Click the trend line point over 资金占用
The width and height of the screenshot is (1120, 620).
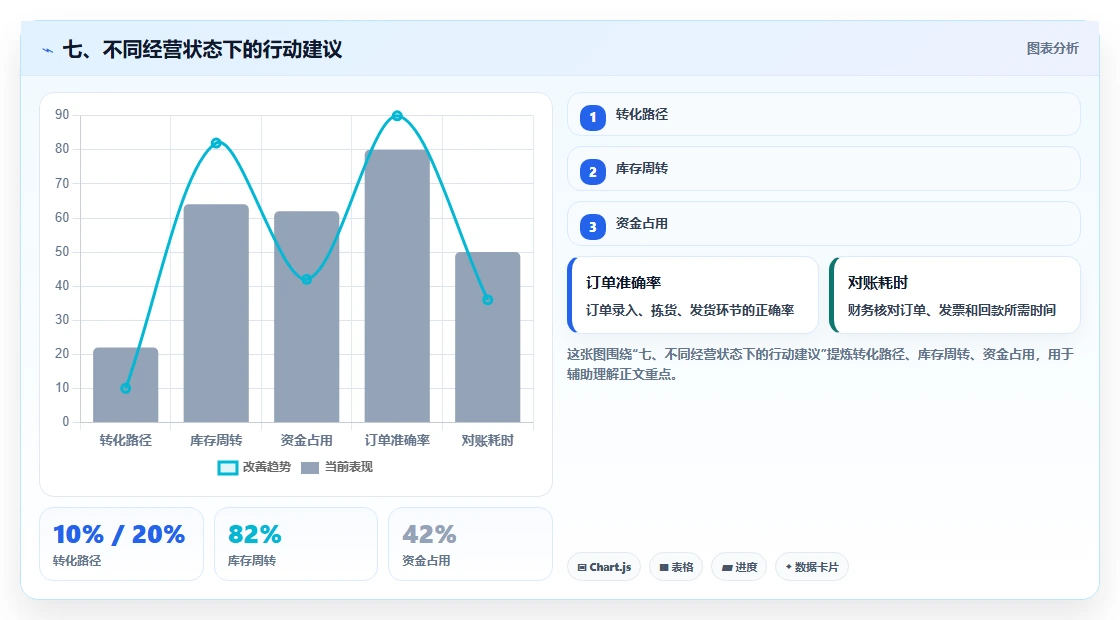click(x=306, y=279)
